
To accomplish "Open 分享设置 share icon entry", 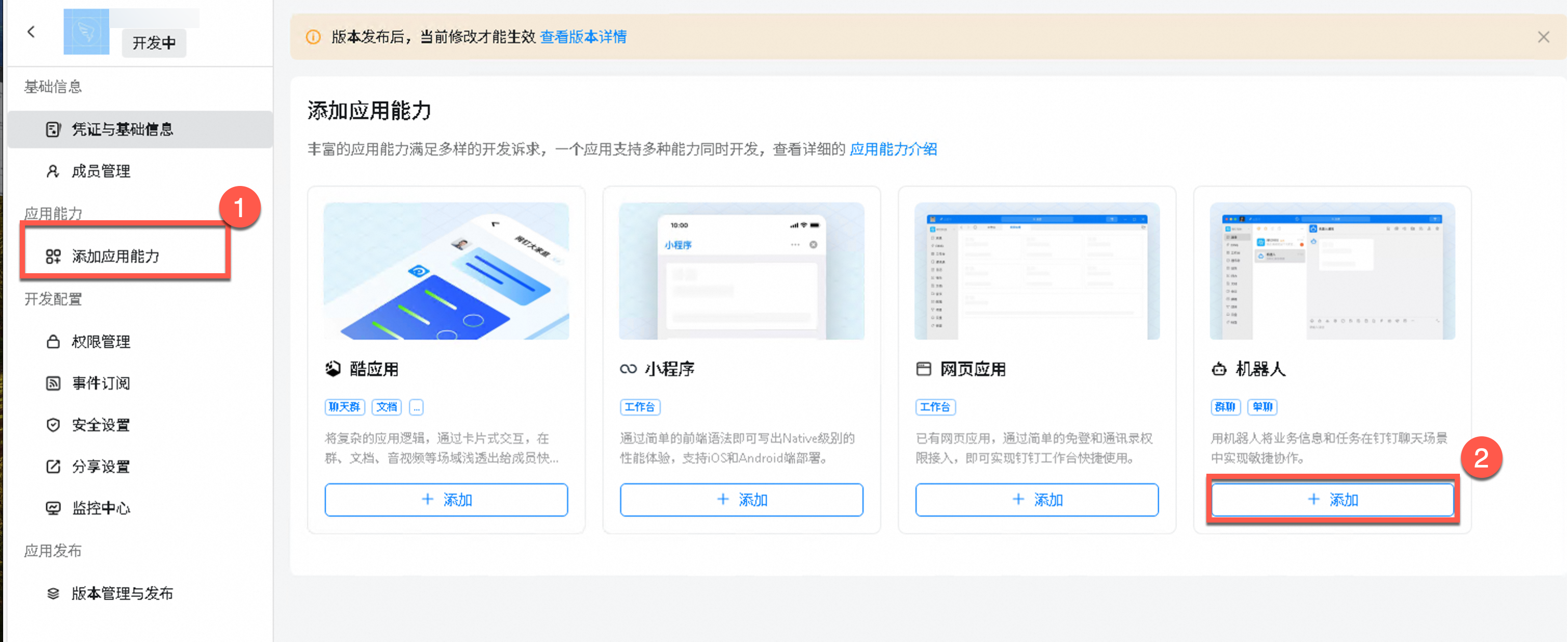I will 100,467.
